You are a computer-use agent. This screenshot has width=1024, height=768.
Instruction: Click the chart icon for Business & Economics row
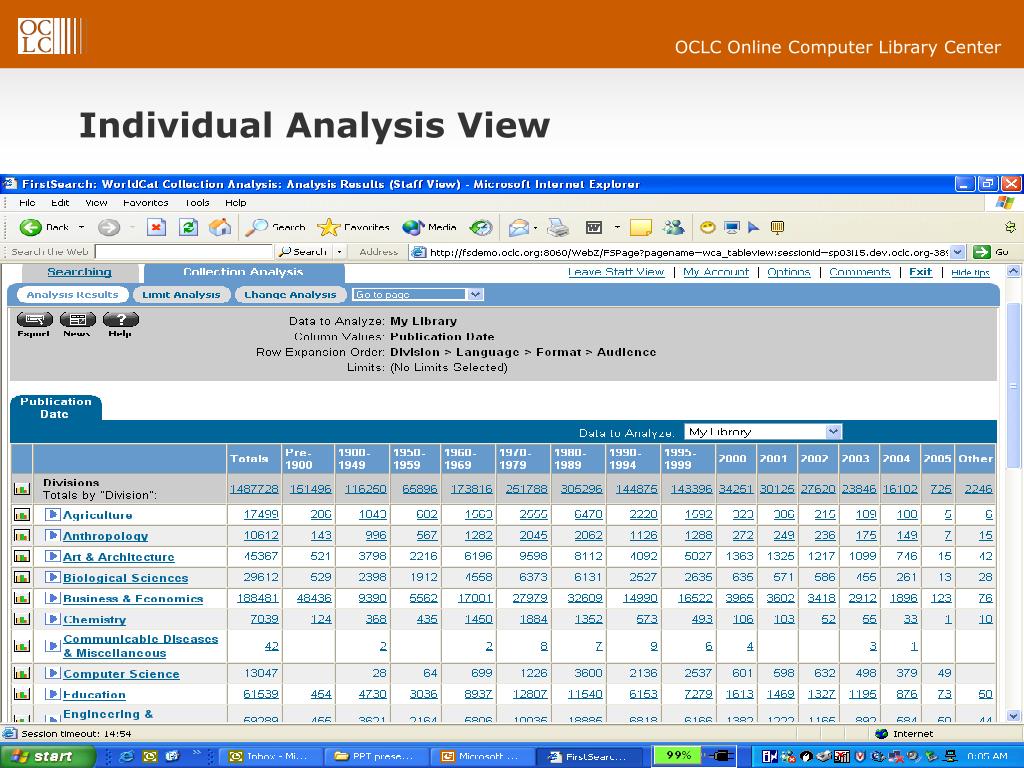pyautogui.click(x=22, y=598)
